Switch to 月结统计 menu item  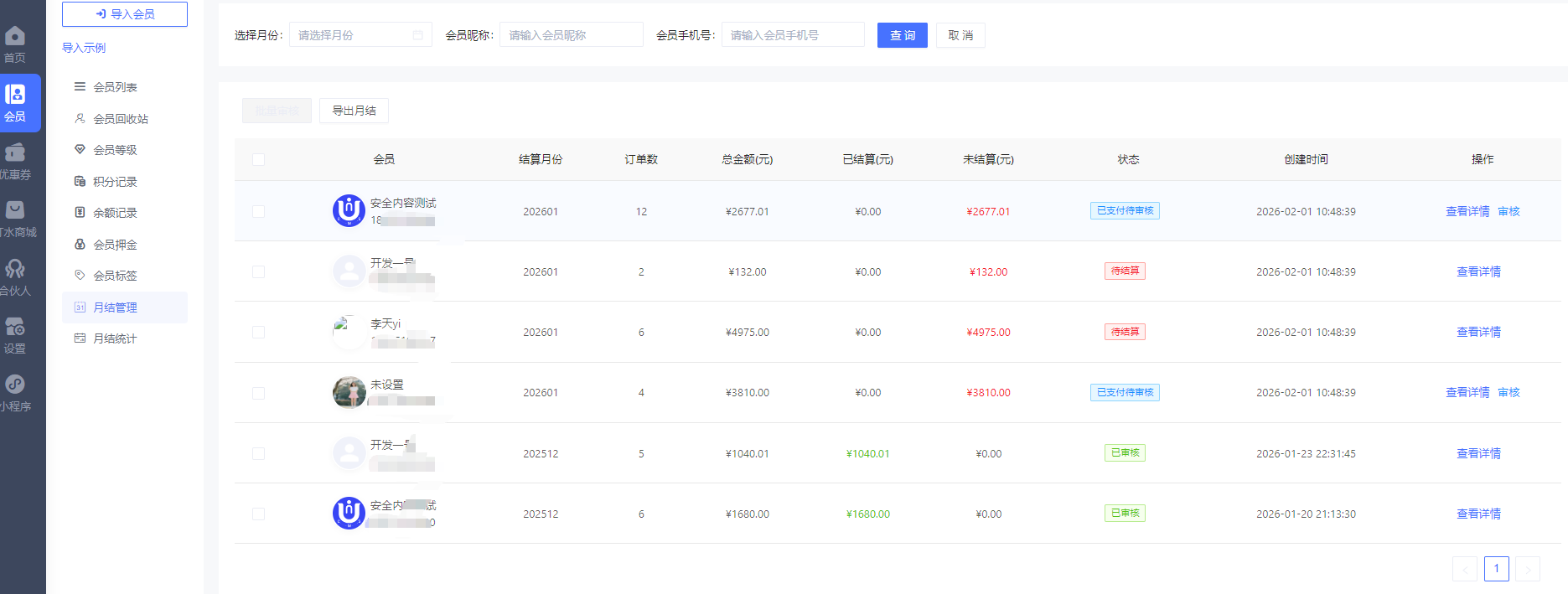(x=115, y=338)
